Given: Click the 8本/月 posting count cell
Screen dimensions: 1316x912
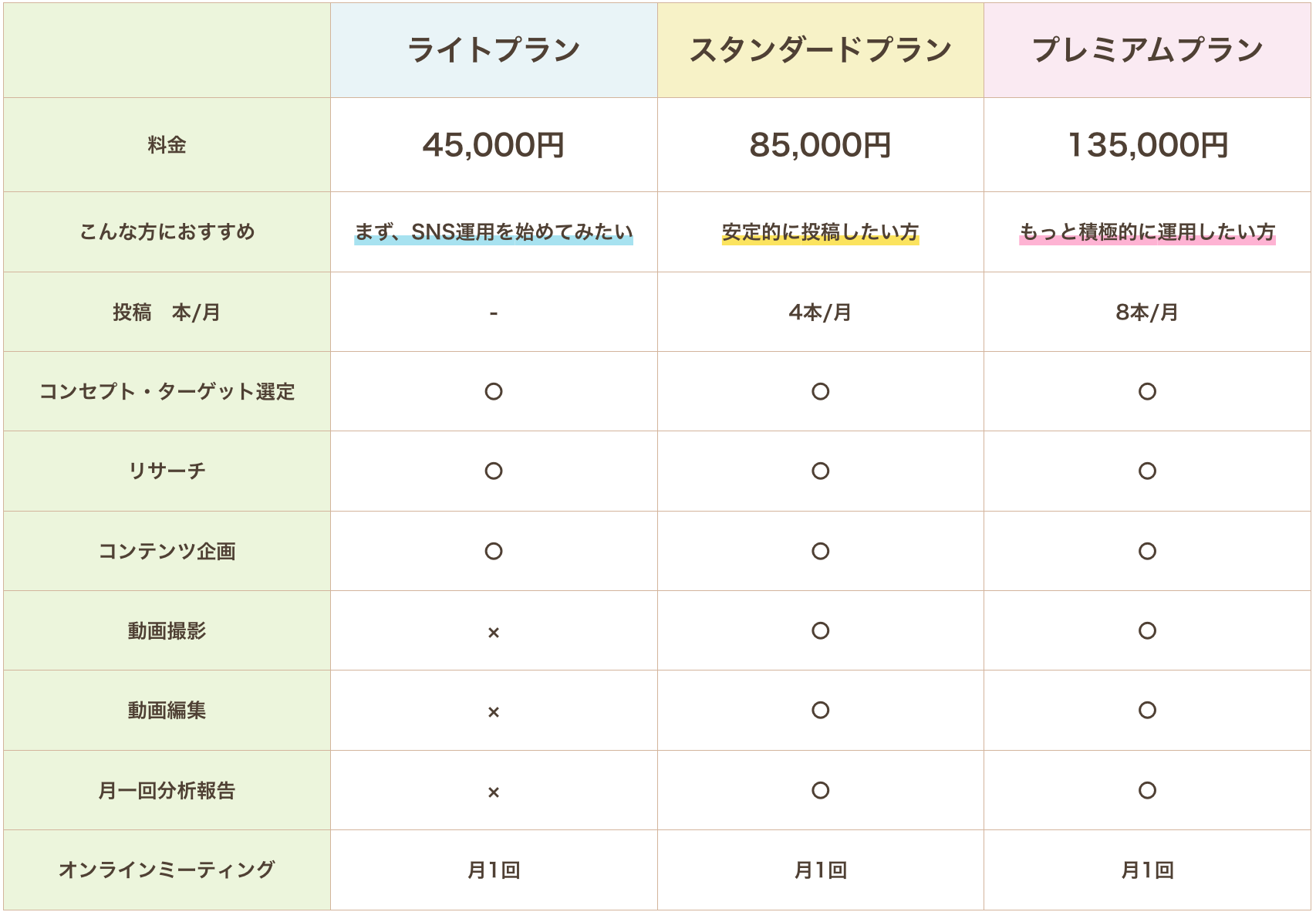Looking at the screenshot, I should point(1147,312).
